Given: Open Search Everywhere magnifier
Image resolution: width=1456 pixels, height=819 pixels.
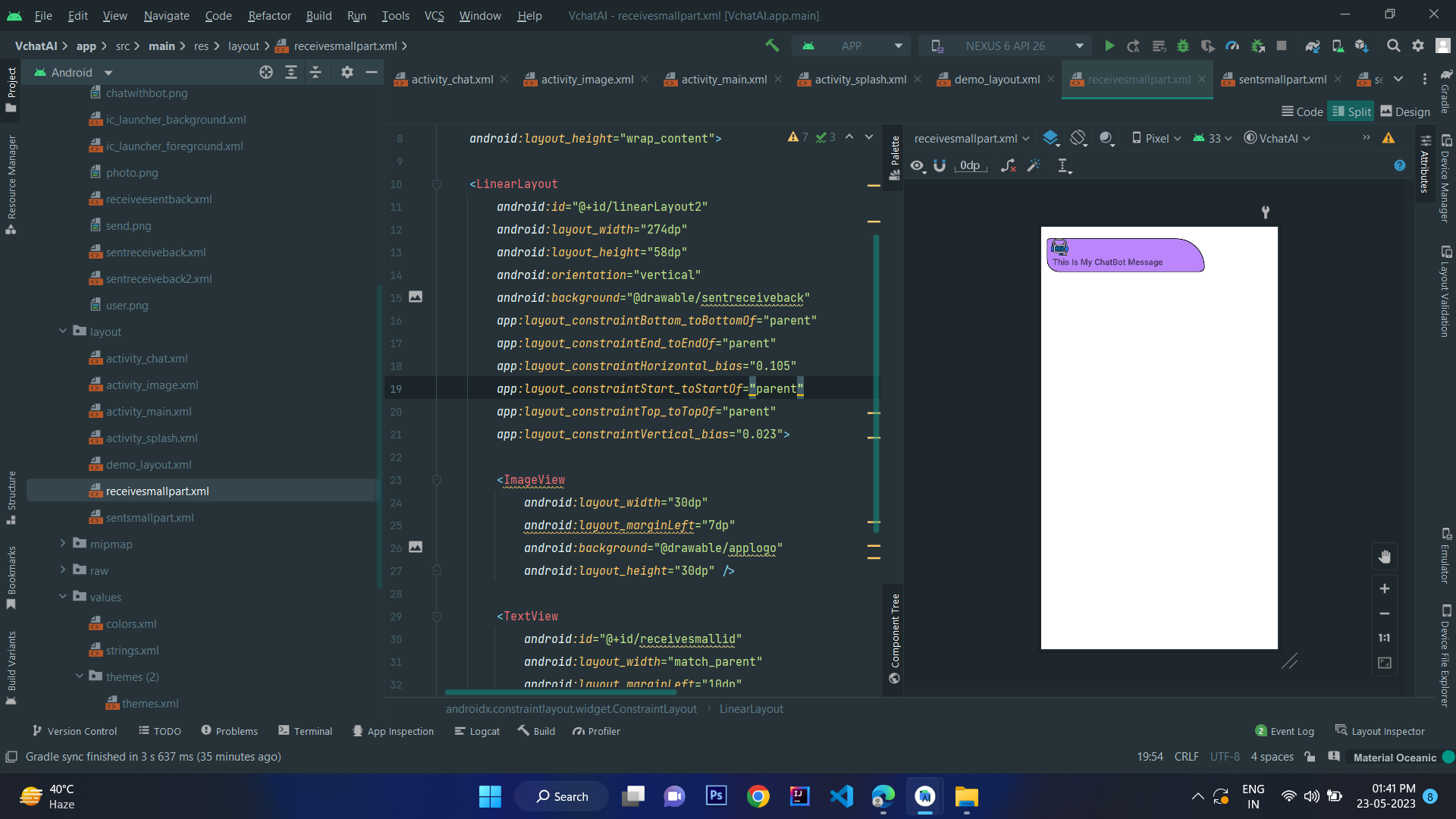Looking at the screenshot, I should click(x=1394, y=45).
